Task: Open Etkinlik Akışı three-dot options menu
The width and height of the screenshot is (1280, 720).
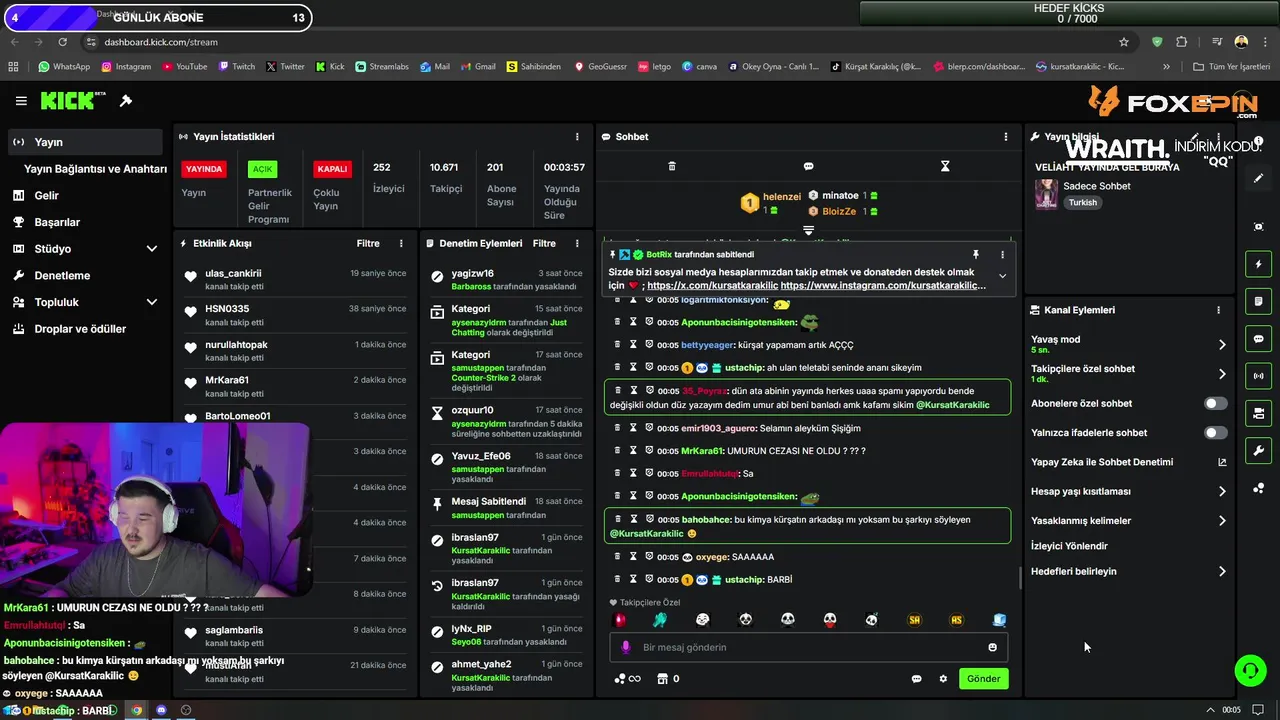Action: 401,243
